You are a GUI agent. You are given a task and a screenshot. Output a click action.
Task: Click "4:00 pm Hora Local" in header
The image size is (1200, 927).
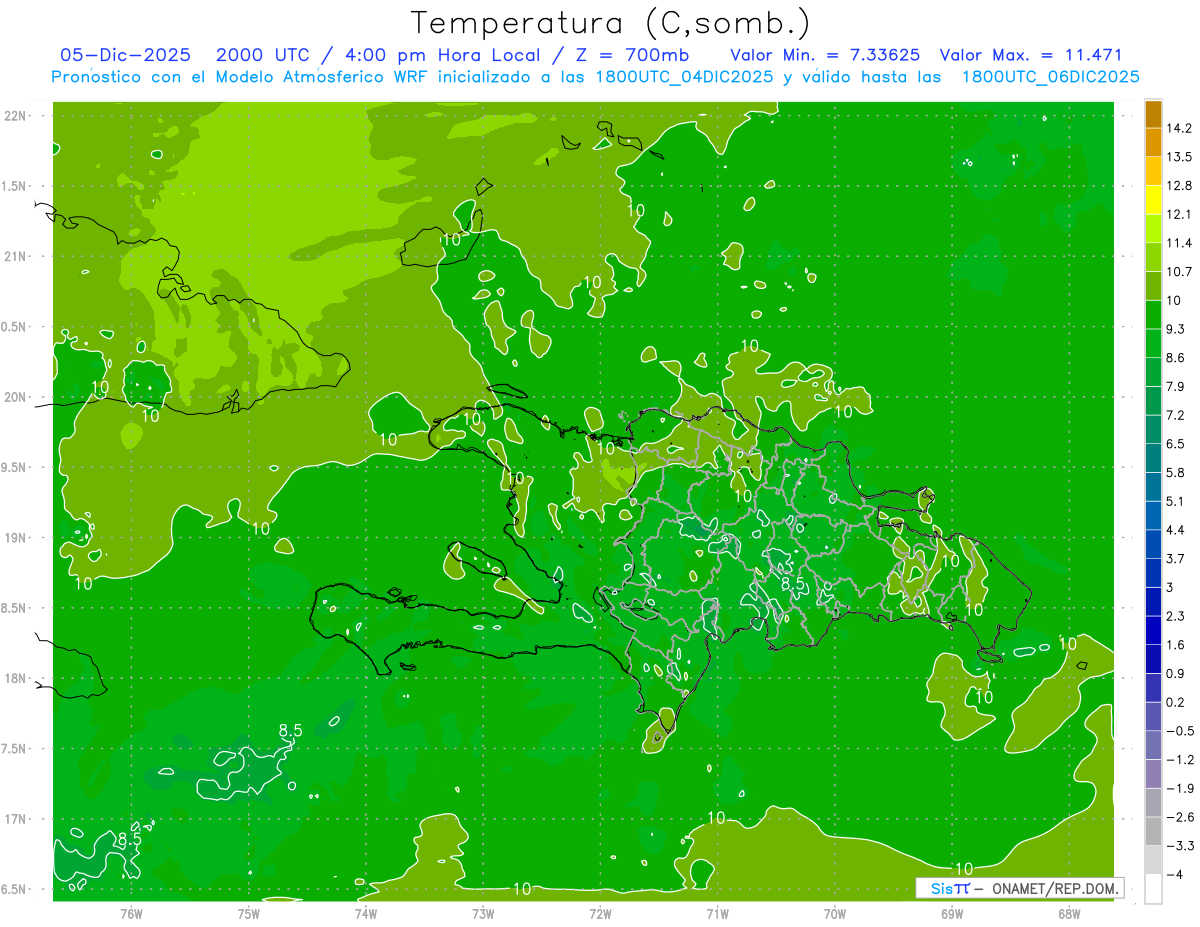pos(443,55)
